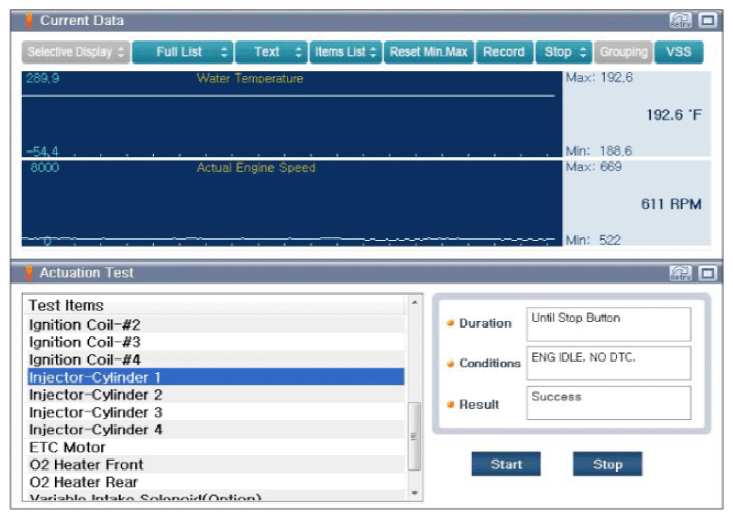The height and width of the screenshot is (519, 733).
Task: Select Ignition Coil-#4 test item
Action: (x=216, y=360)
